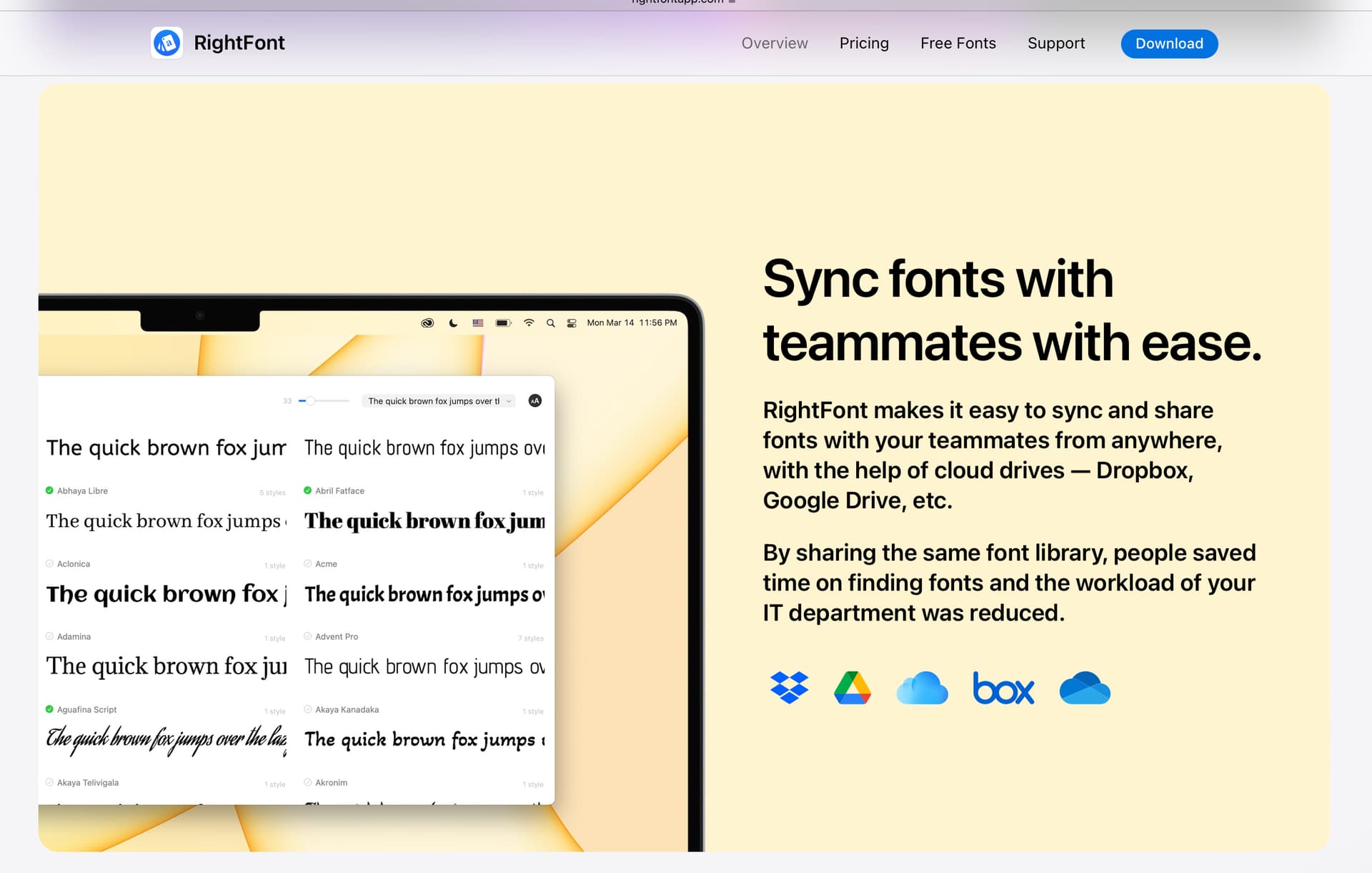Click the battery status icon

(504, 323)
